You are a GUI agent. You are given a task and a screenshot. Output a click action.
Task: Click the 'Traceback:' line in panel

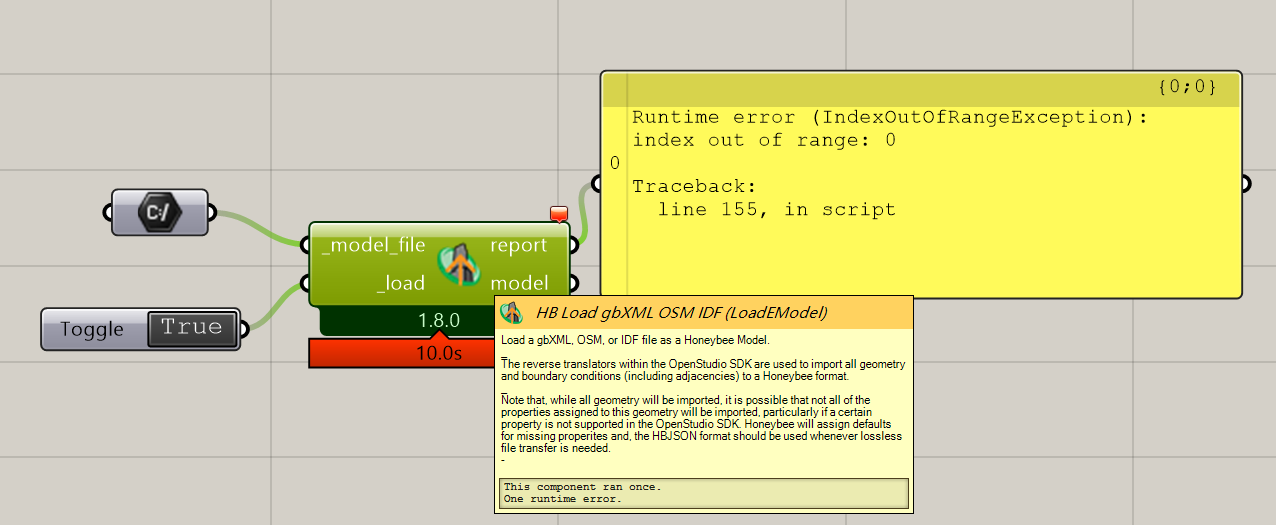[x=696, y=186]
